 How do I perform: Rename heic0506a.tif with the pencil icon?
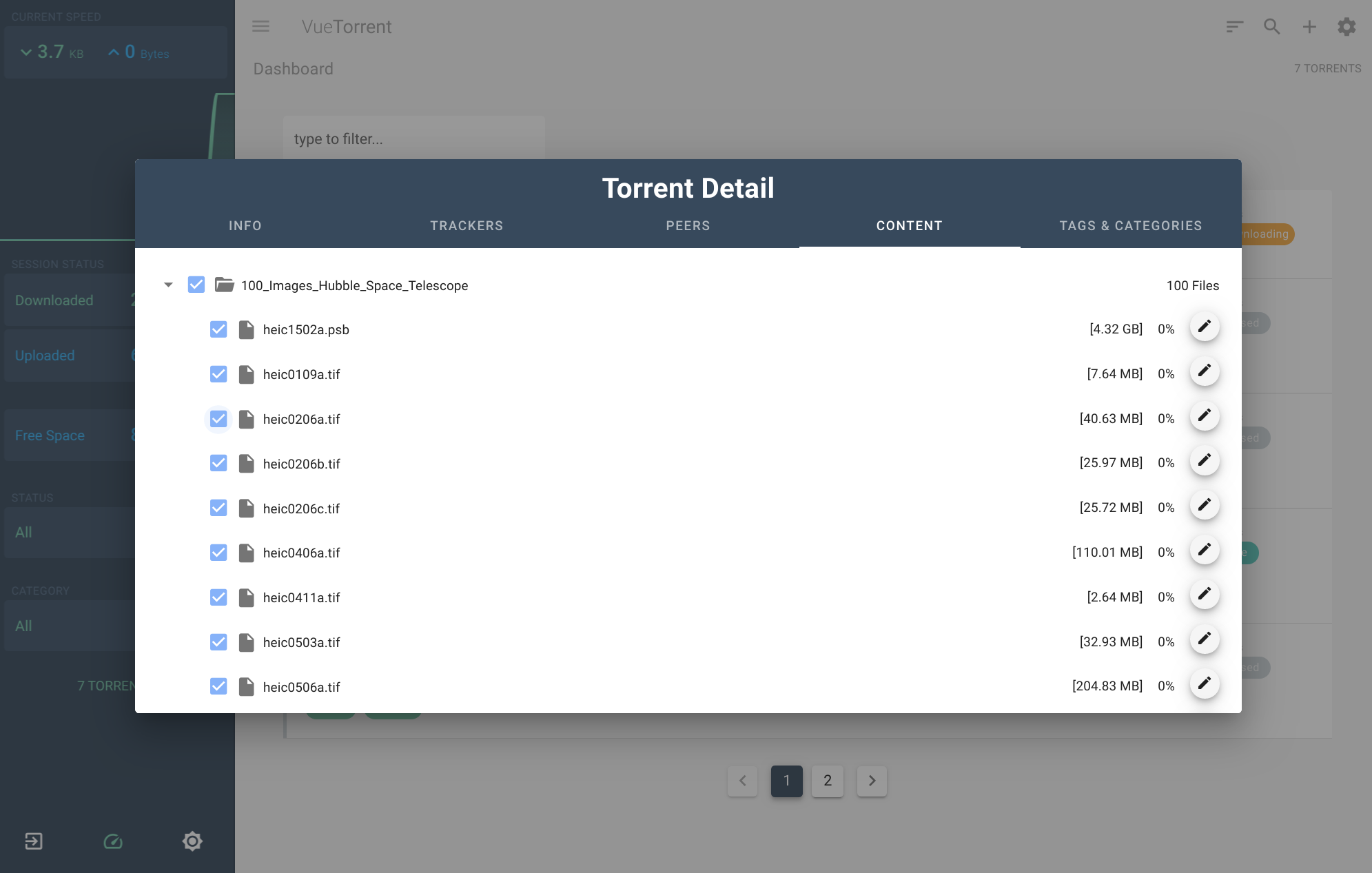(x=1204, y=684)
